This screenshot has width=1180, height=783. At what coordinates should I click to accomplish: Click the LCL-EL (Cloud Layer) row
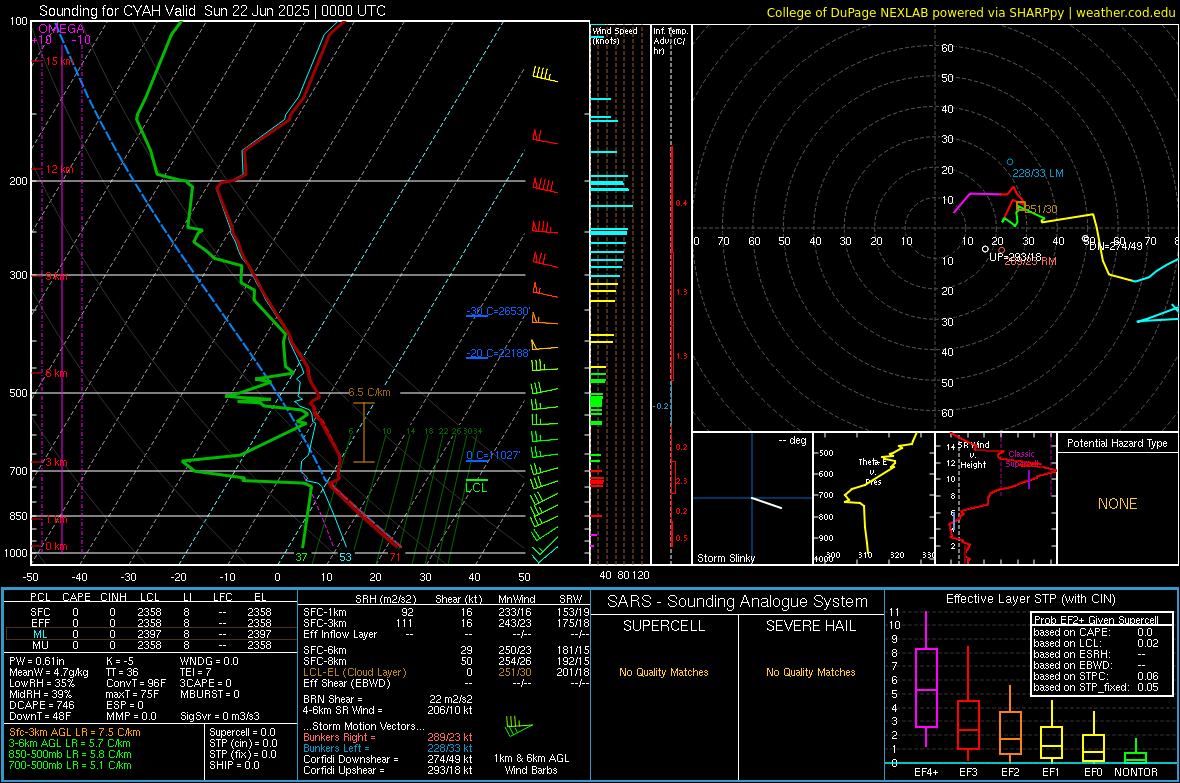446,672
